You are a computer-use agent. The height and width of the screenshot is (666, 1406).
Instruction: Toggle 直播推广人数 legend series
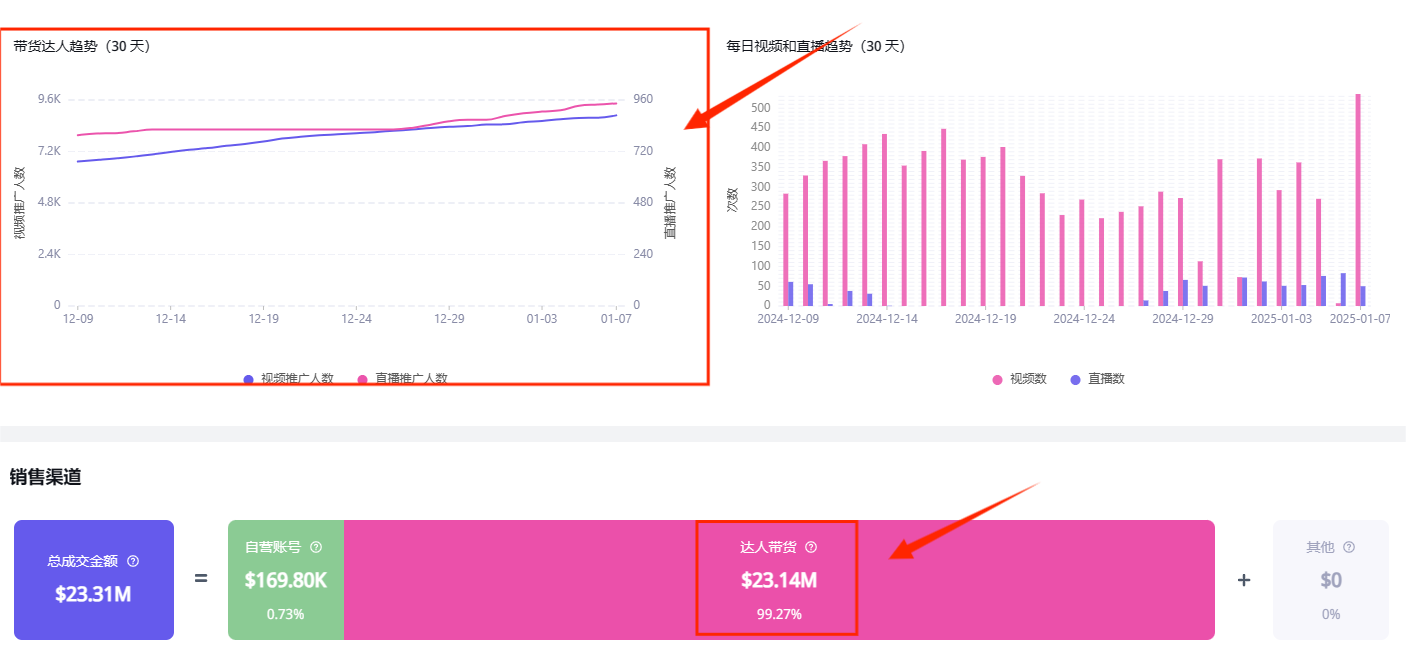(402, 379)
